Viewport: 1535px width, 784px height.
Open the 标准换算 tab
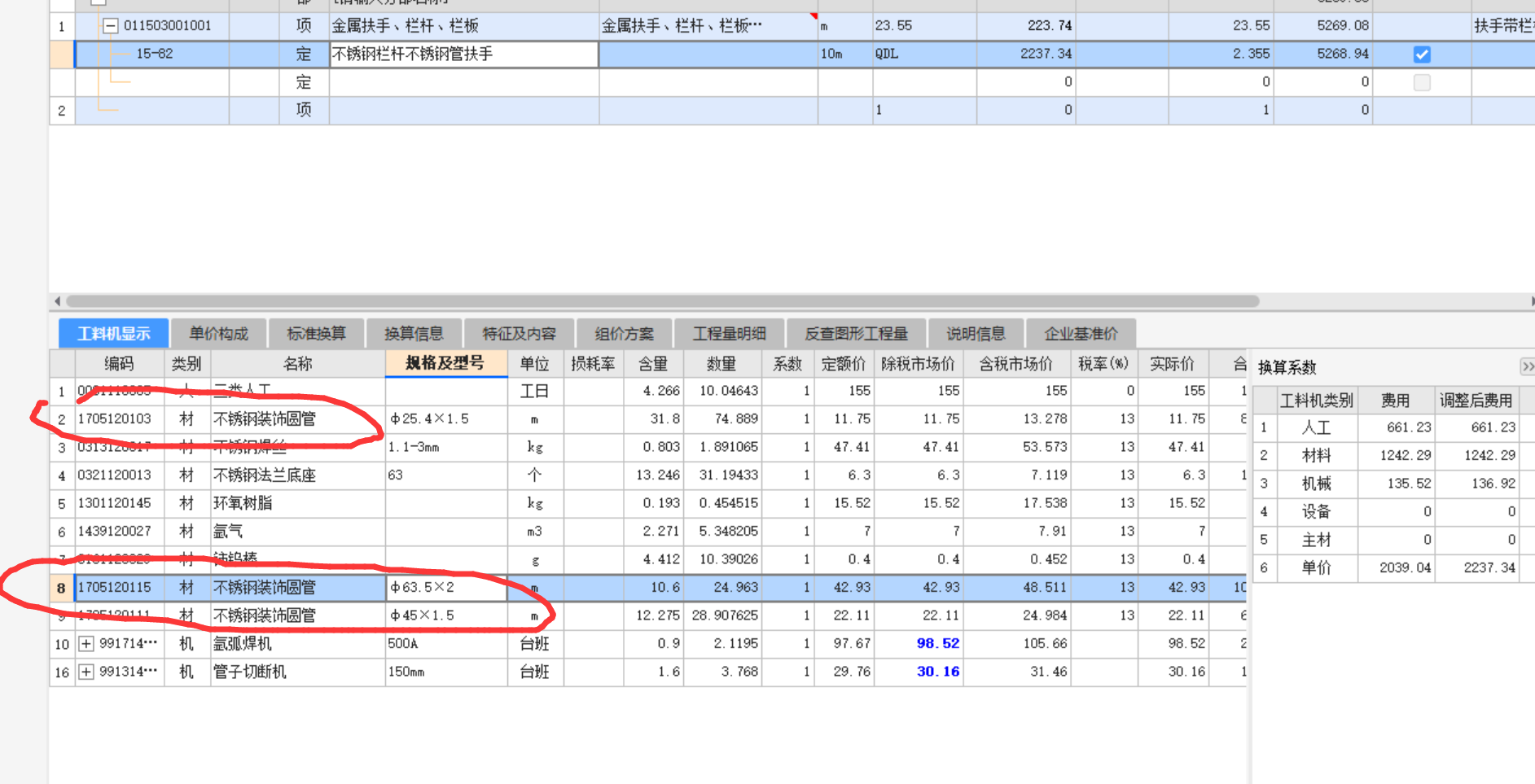click(x=317, y=334)
